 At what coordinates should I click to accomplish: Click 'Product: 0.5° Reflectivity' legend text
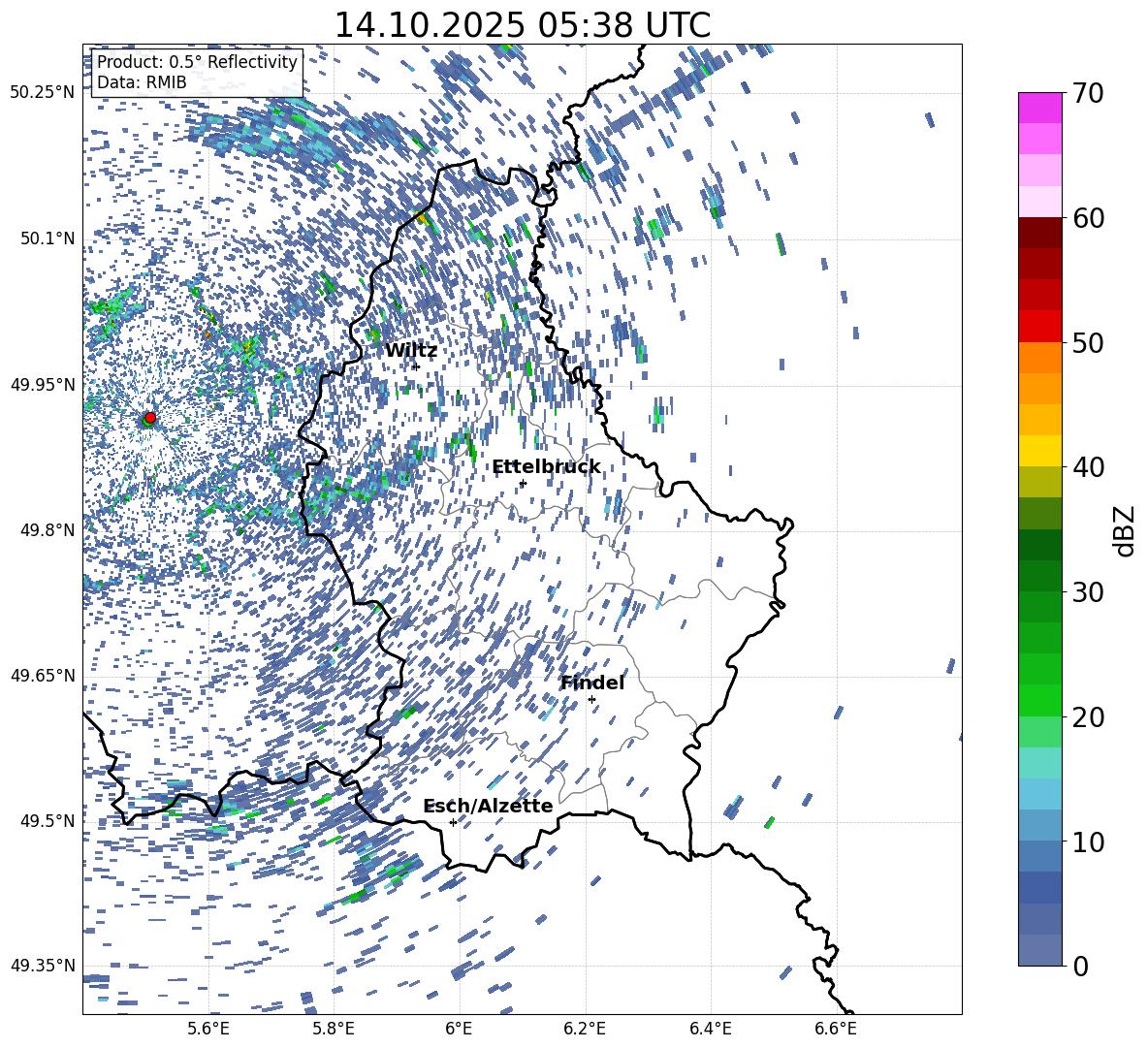197,62
